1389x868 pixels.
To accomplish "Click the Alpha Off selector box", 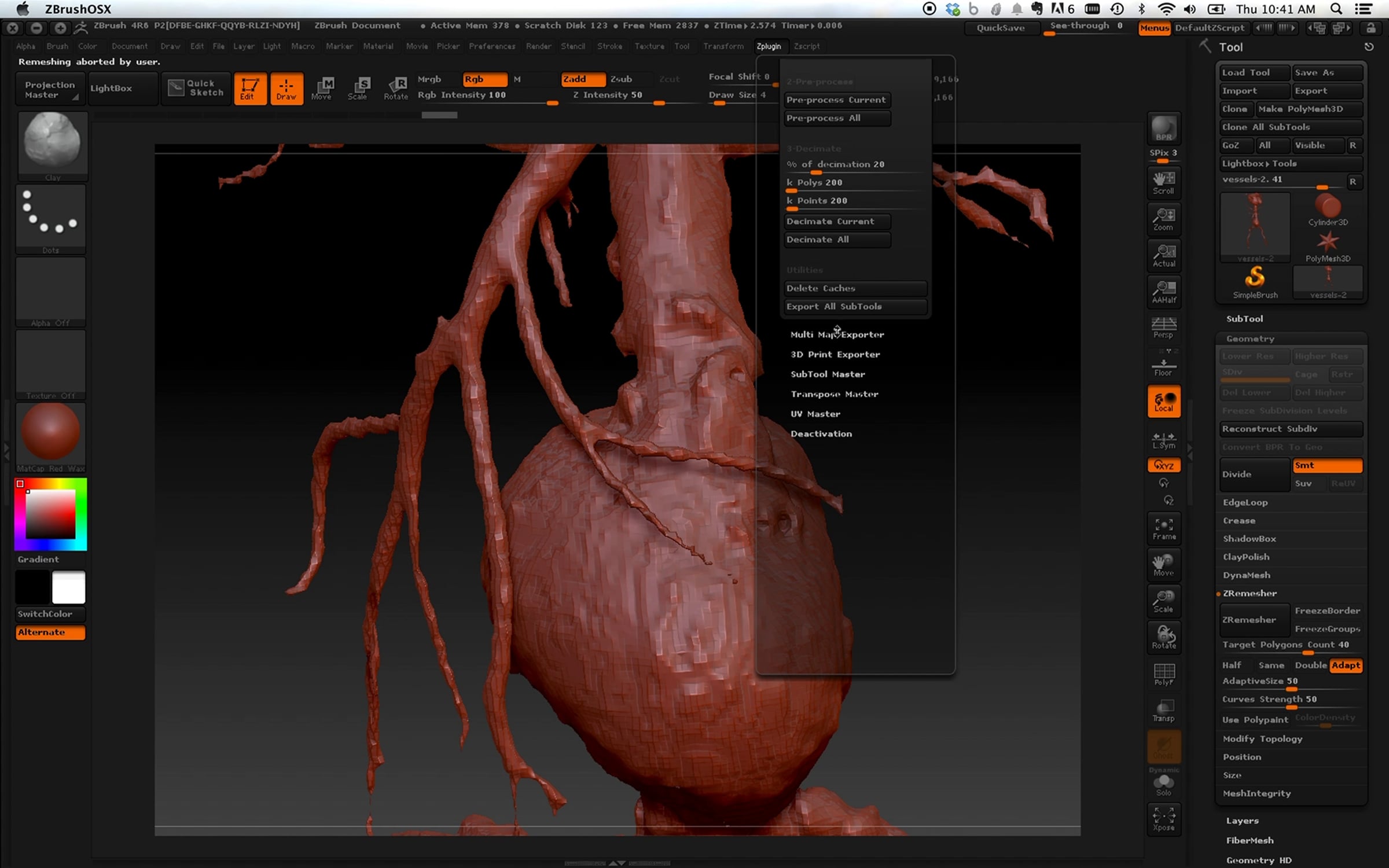I will click(x=51, y=292).
